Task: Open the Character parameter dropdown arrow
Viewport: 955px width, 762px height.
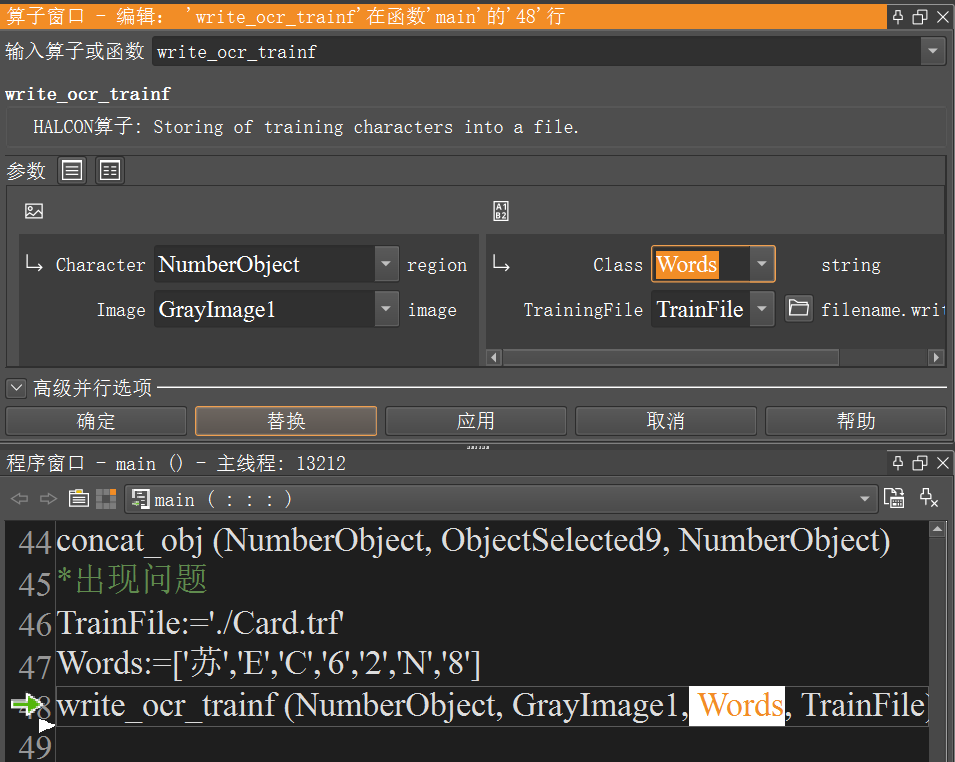Action: click(386, 264)
